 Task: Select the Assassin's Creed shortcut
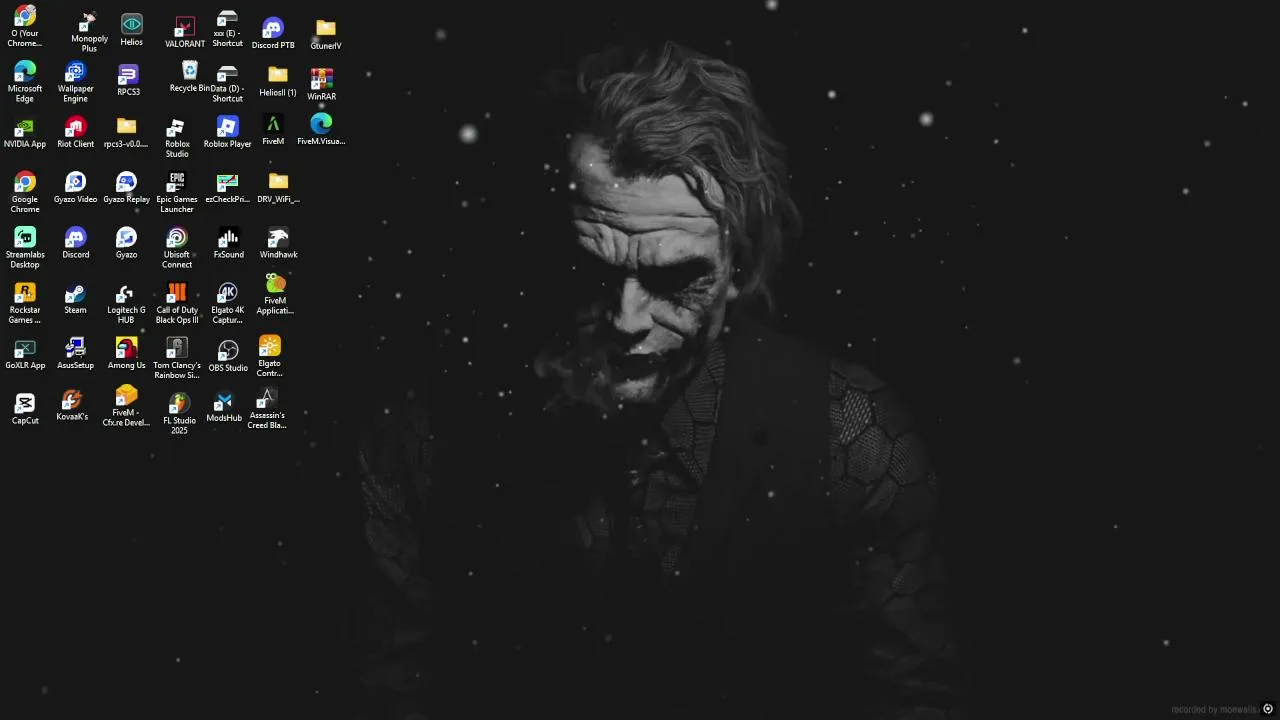coord(267,409)
